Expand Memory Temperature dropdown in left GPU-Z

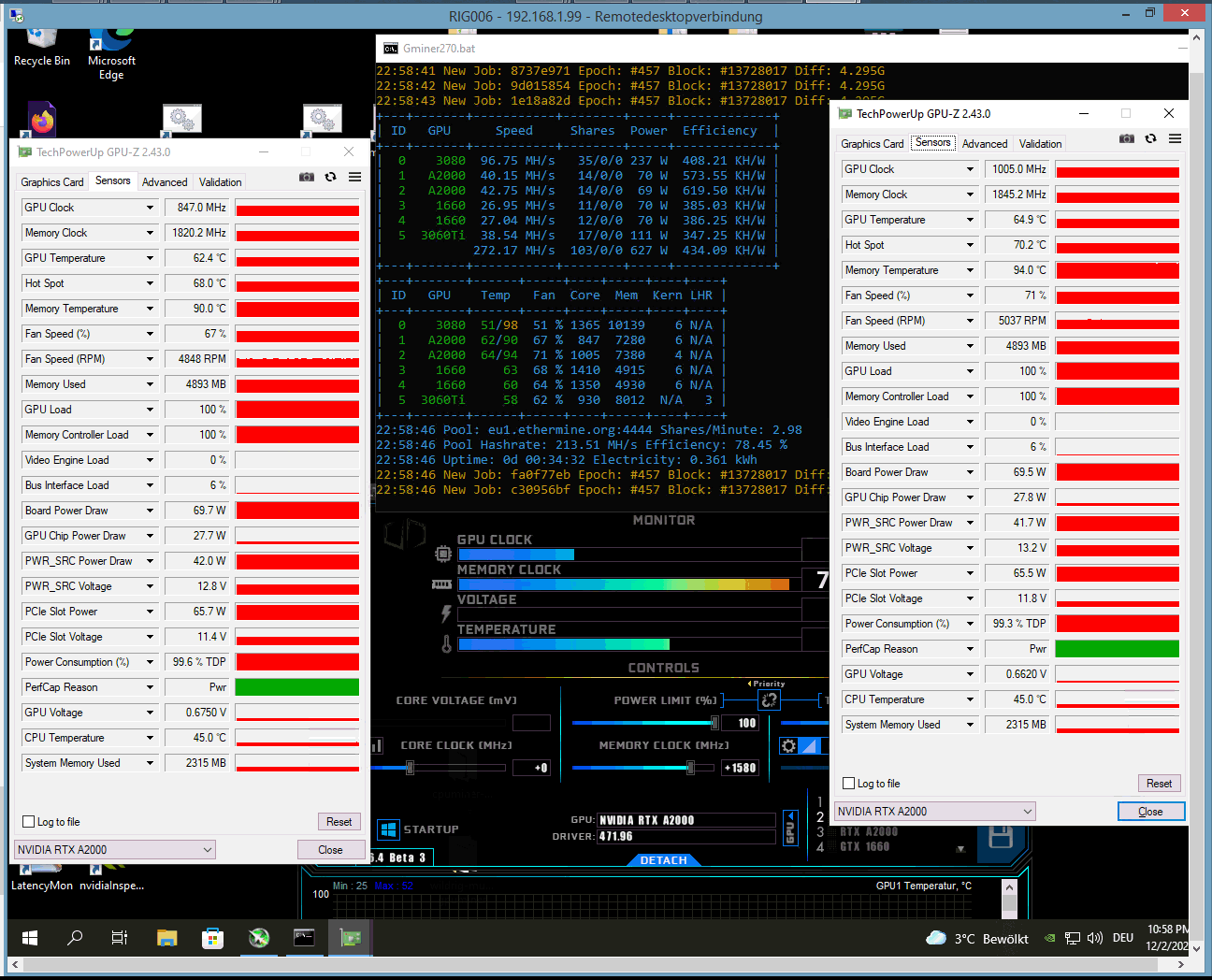(x=150, y=309)
